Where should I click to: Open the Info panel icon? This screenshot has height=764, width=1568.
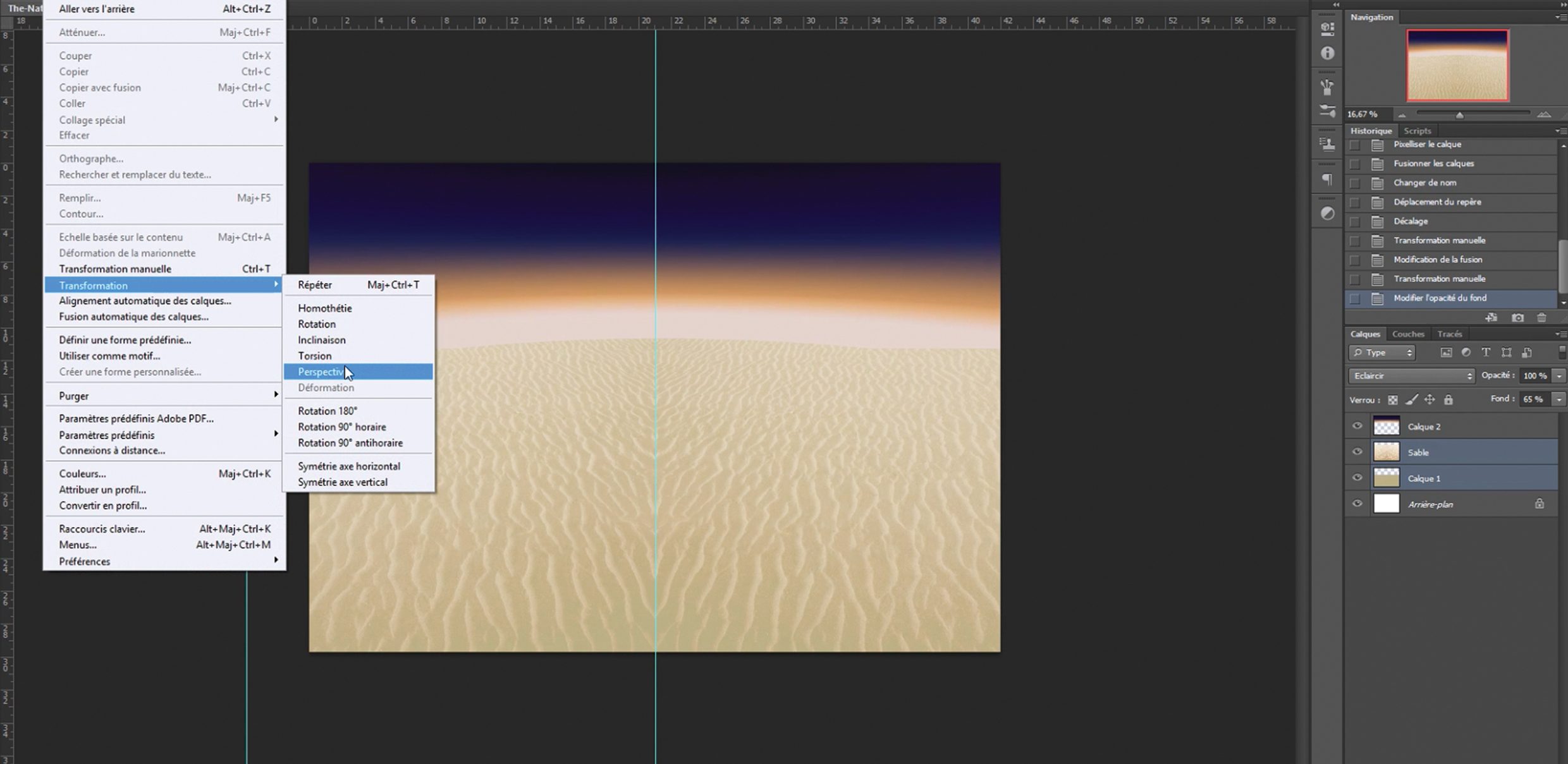coord(1328,54)
